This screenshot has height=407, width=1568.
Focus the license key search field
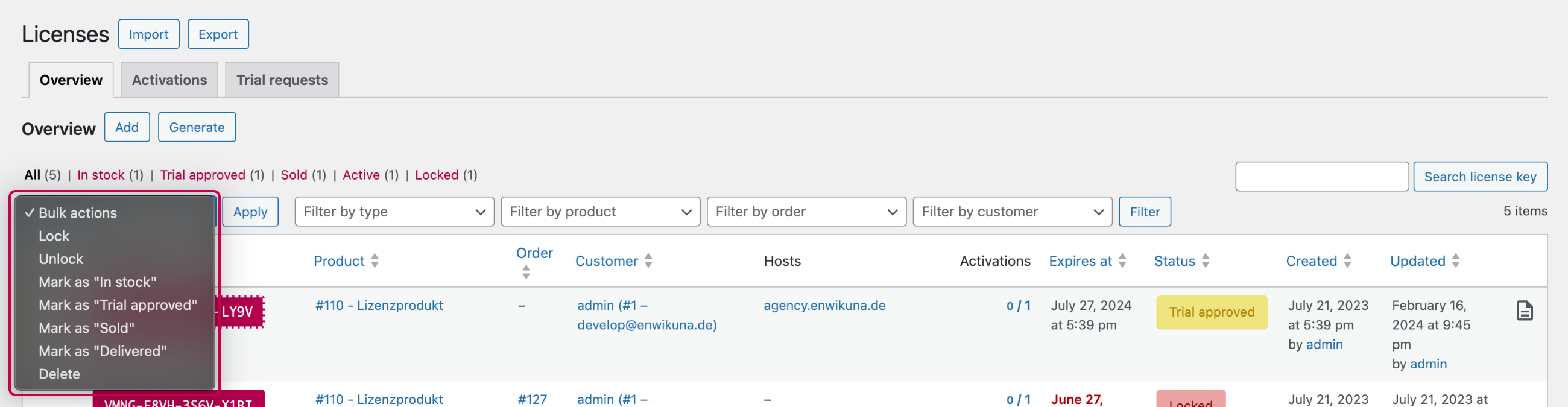(1321, 177)
